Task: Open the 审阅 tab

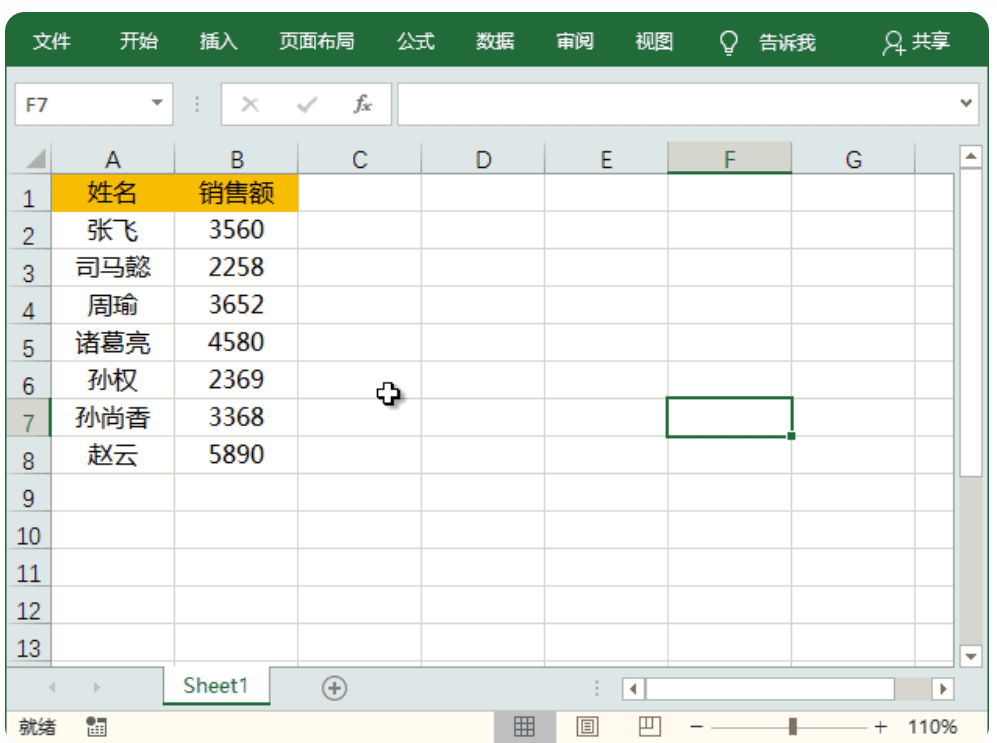Action: tap(575, 42)
